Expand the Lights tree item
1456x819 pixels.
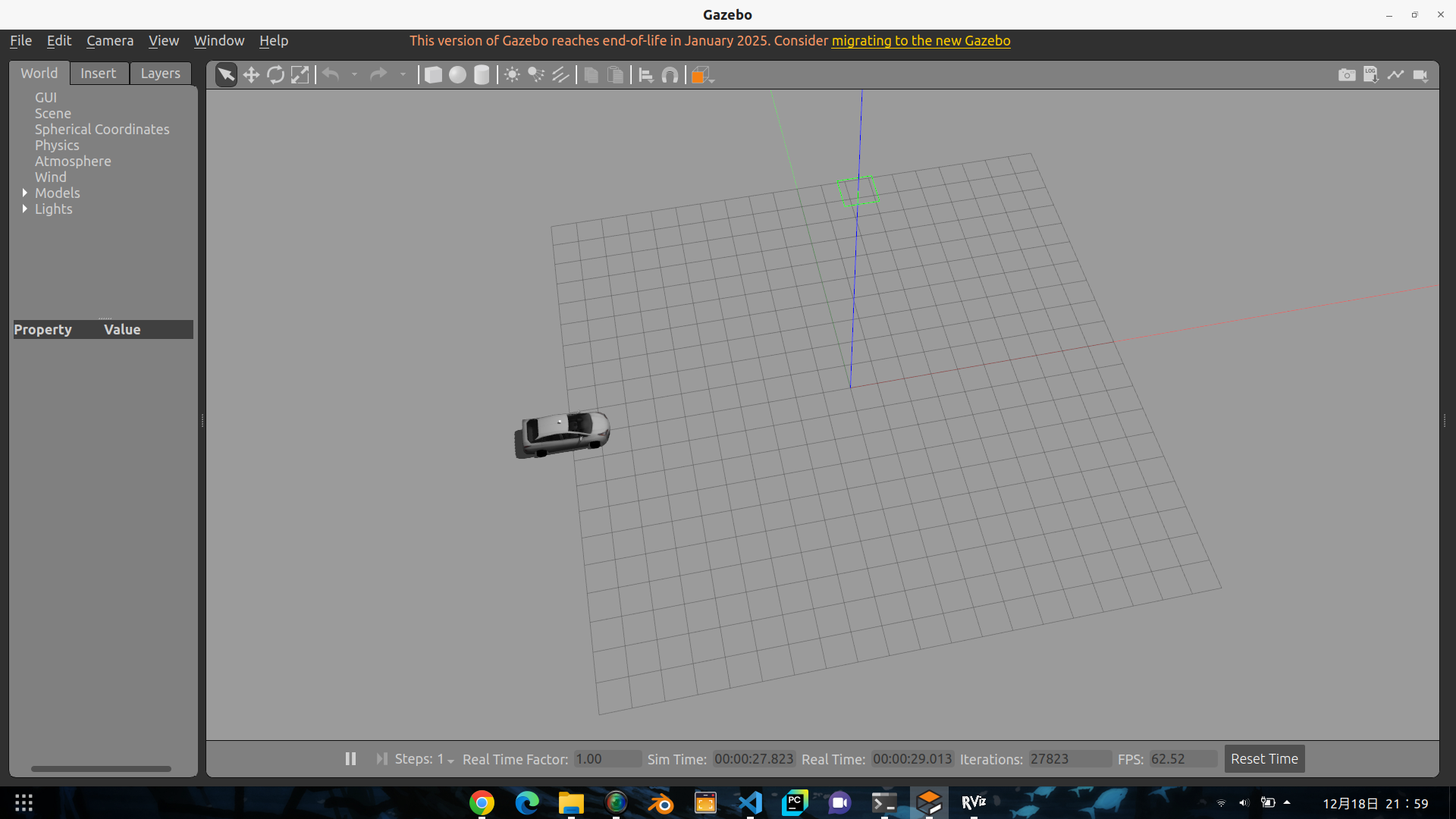25,209
